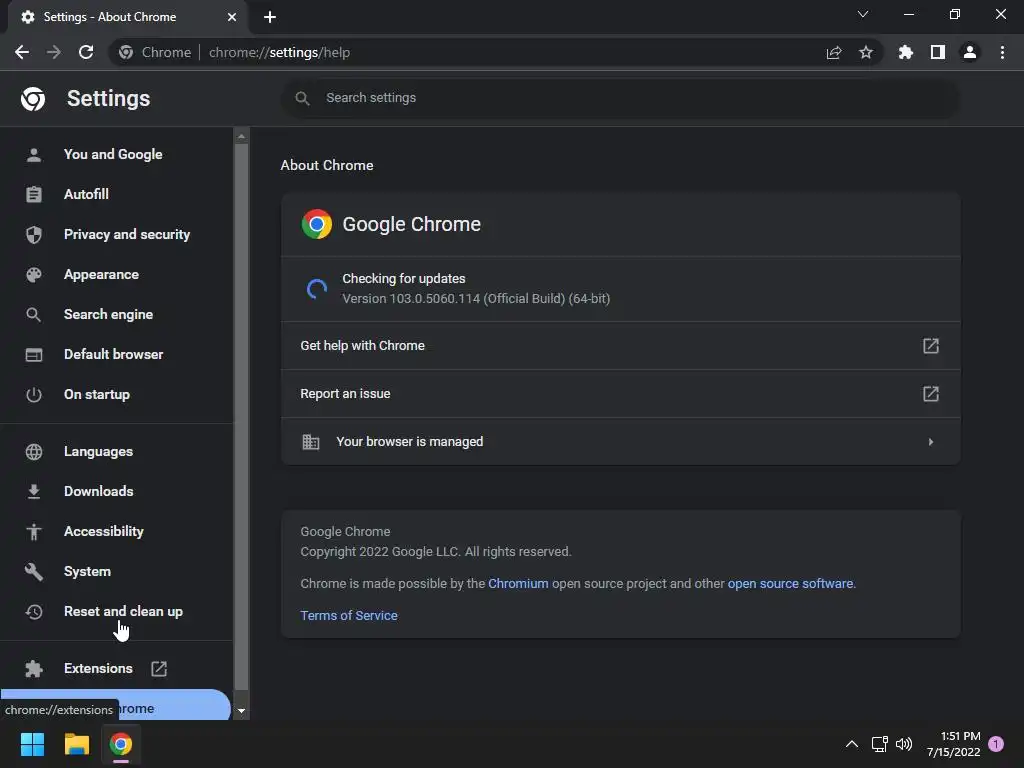1024x768 pixels.
Task: Click the Settings Chrome logo
Action: pos(33,99)
